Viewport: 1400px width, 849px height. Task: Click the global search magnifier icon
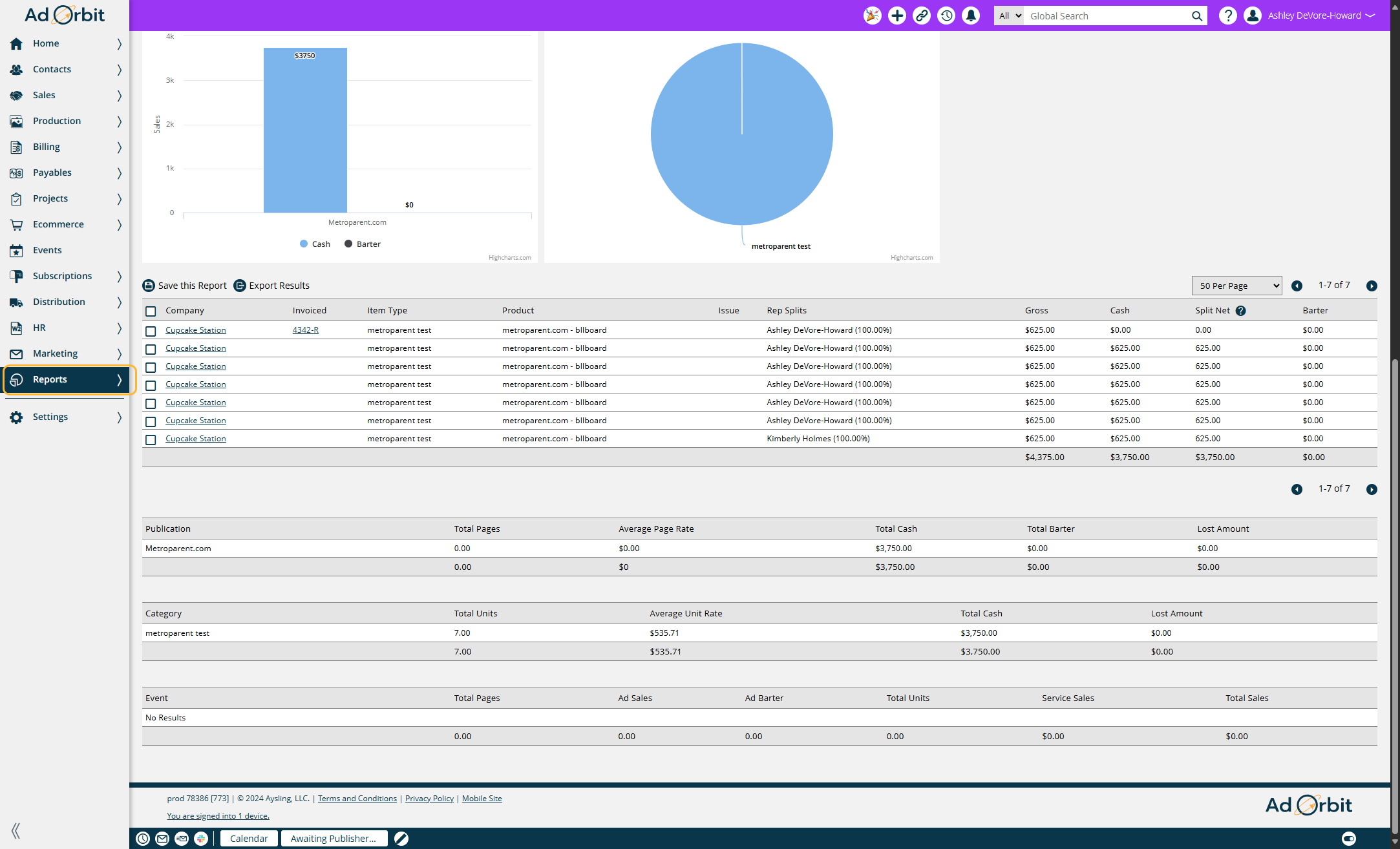click(1197, 16)
